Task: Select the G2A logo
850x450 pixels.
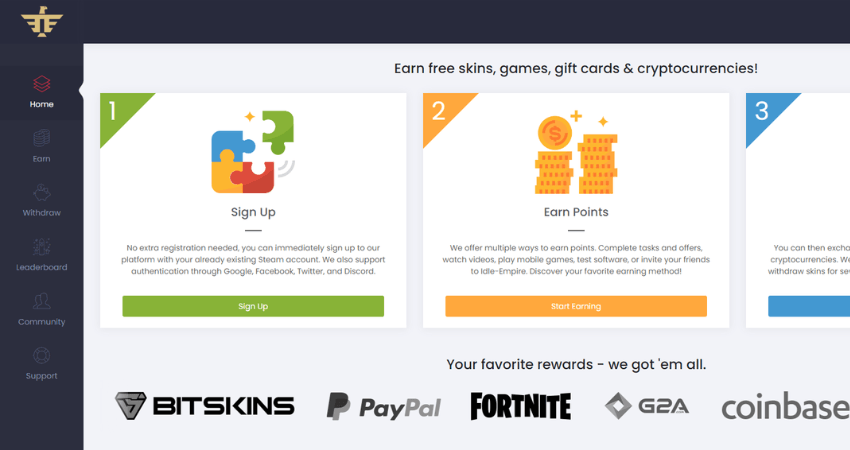Action: click(647, 406)
